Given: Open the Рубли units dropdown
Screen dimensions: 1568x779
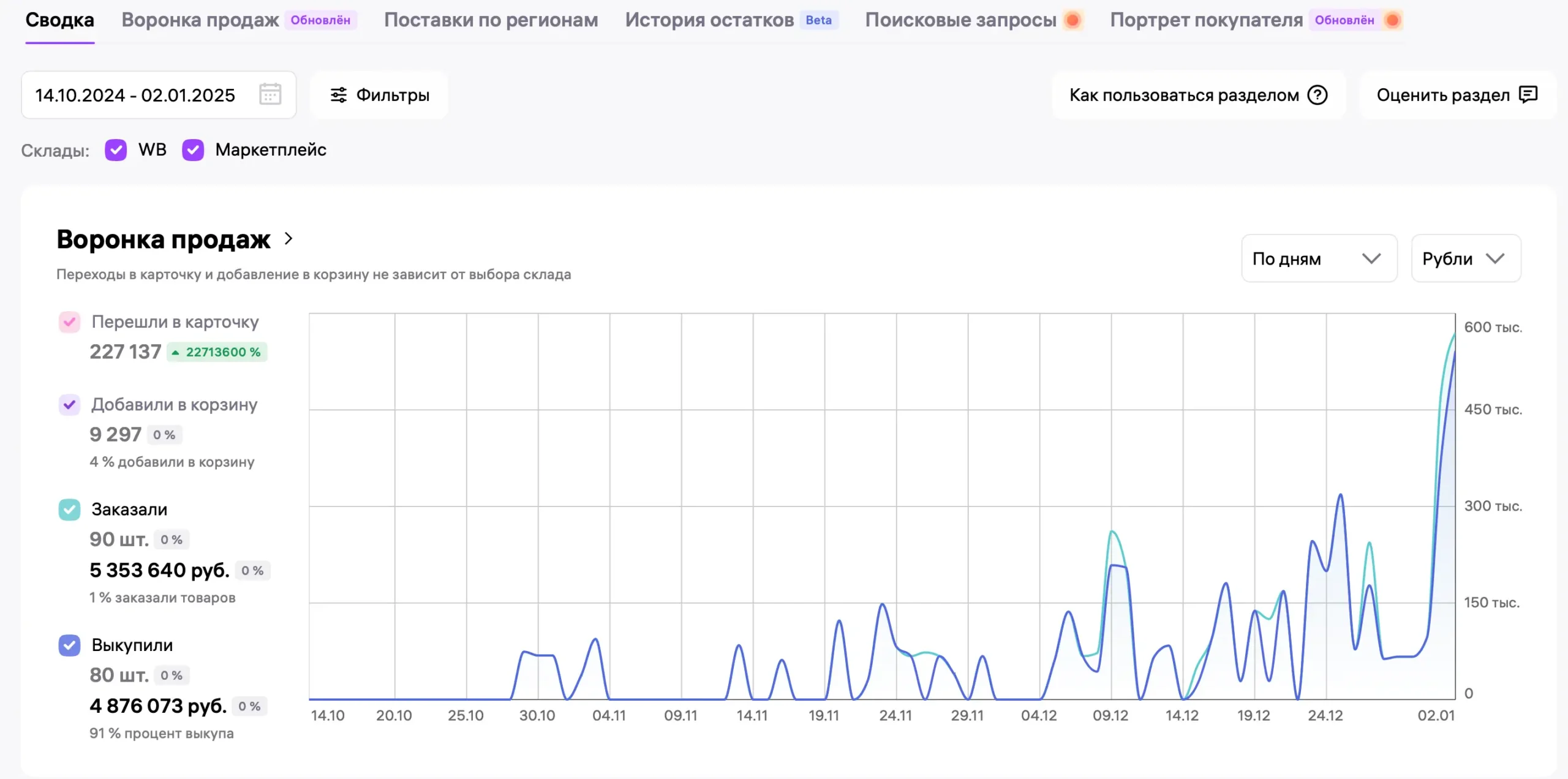Looking at the screenshot, I should point(1465,258).
